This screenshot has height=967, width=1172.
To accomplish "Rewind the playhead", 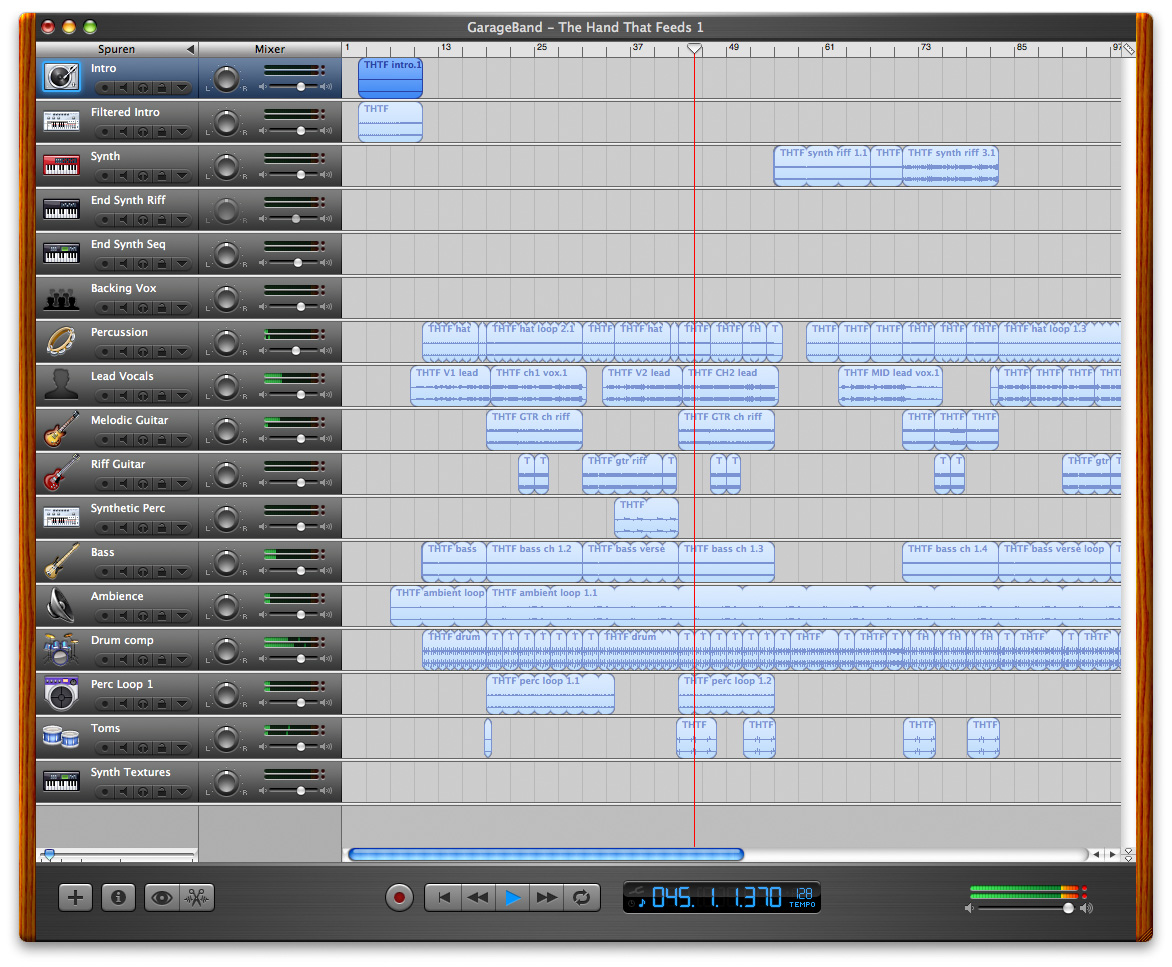I will (478, 898).
